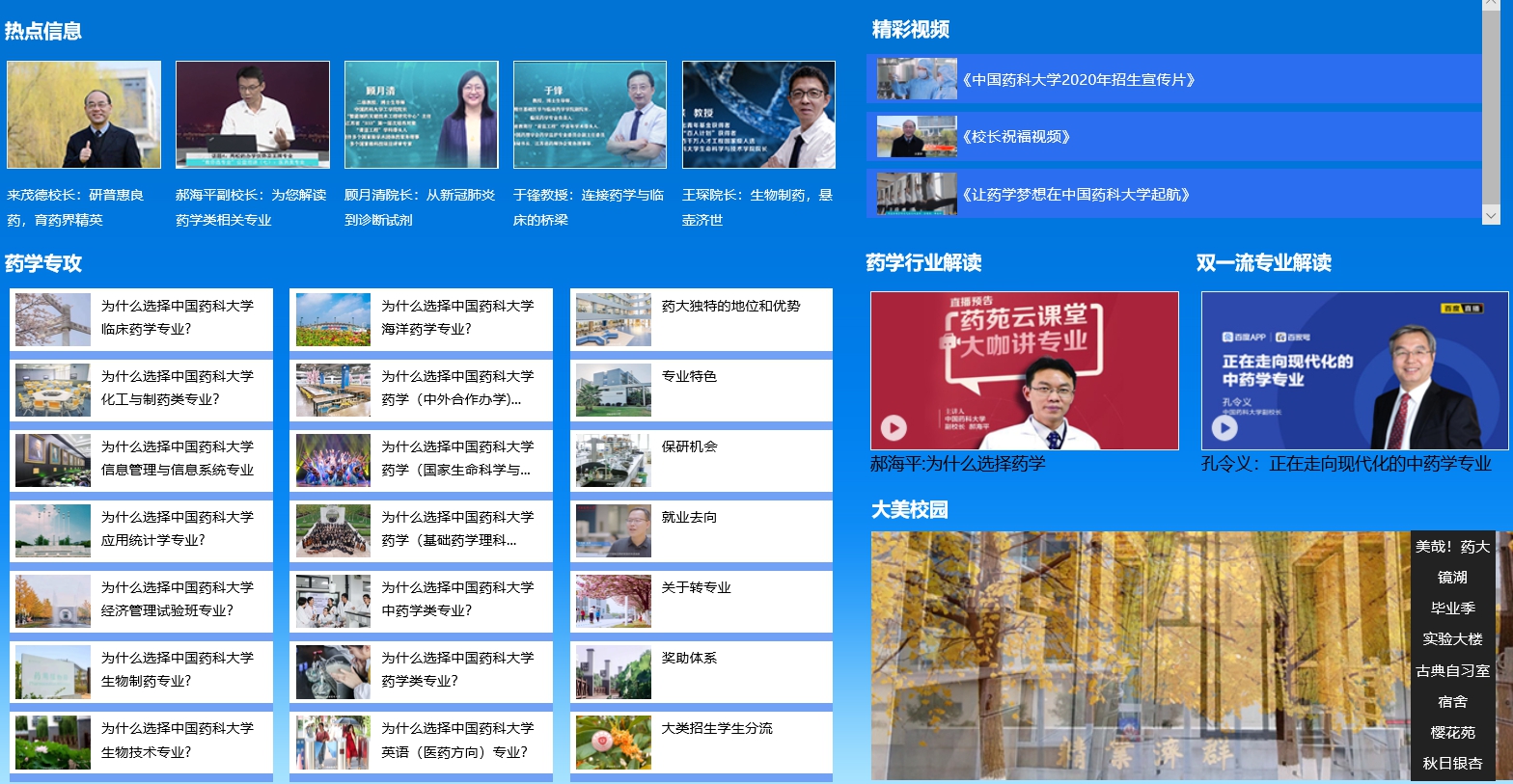1513x784 pixels.
Task: Open the 来茂德校长 news thumbnail
Action: tap(84, 115)
